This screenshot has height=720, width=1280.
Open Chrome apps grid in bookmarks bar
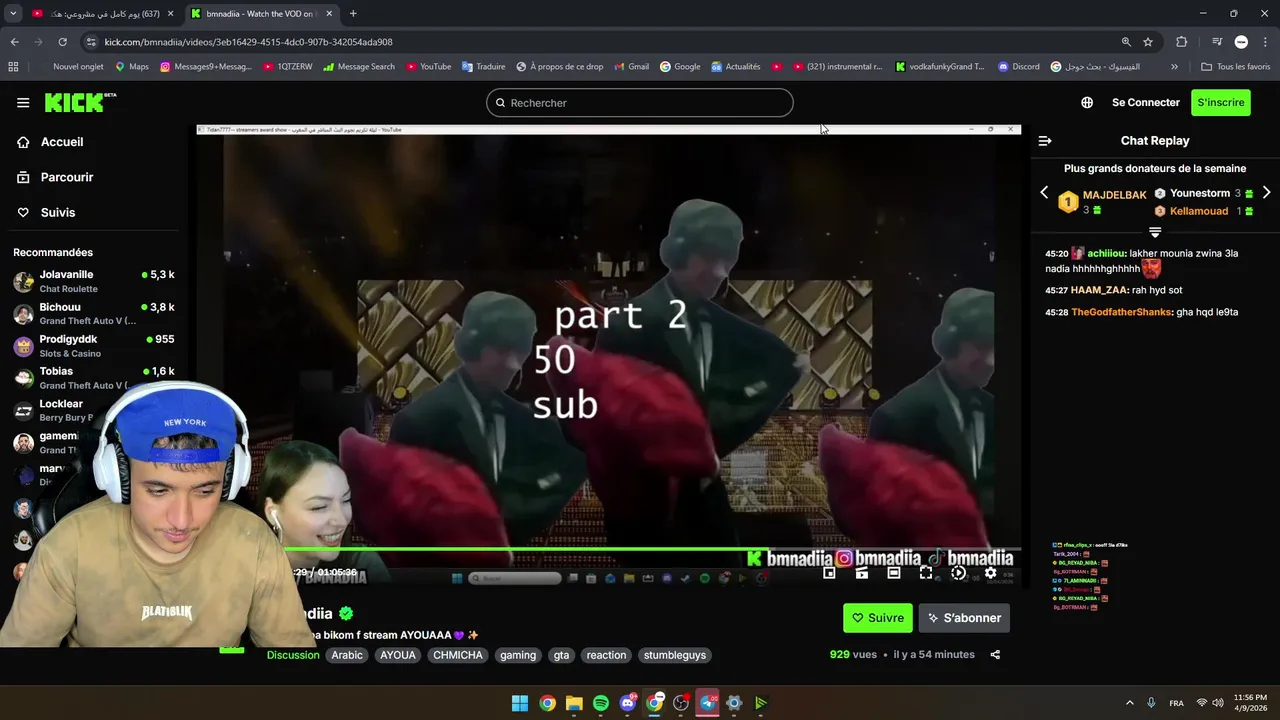(x=13, y=67)
